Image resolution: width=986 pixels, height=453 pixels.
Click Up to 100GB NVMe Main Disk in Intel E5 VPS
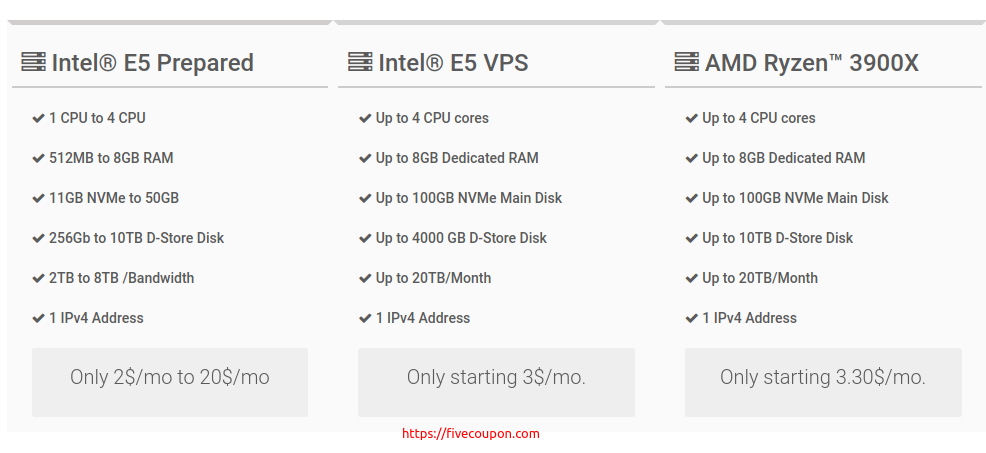[x=469, y=198]
